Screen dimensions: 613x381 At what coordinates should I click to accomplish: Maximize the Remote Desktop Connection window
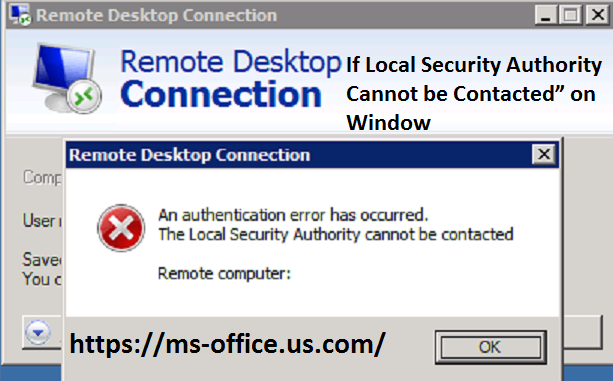click(x=571, y=15)
